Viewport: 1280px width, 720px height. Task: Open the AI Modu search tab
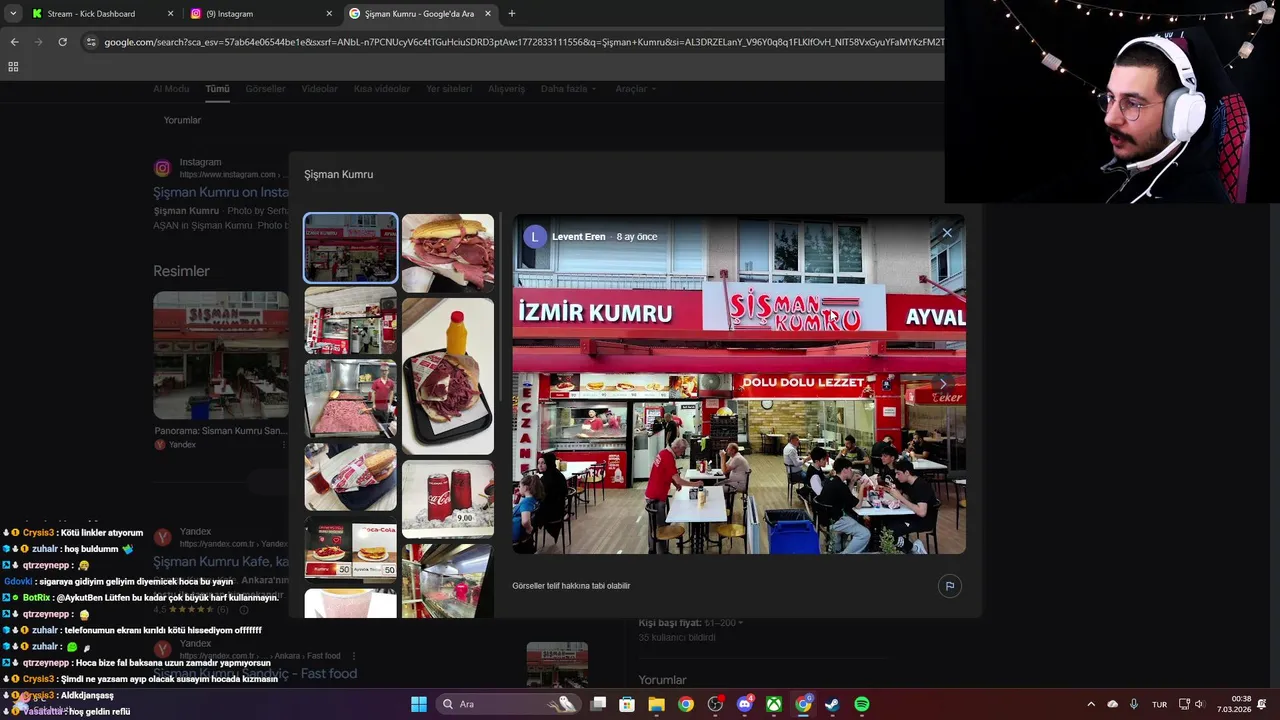point(171,89)
